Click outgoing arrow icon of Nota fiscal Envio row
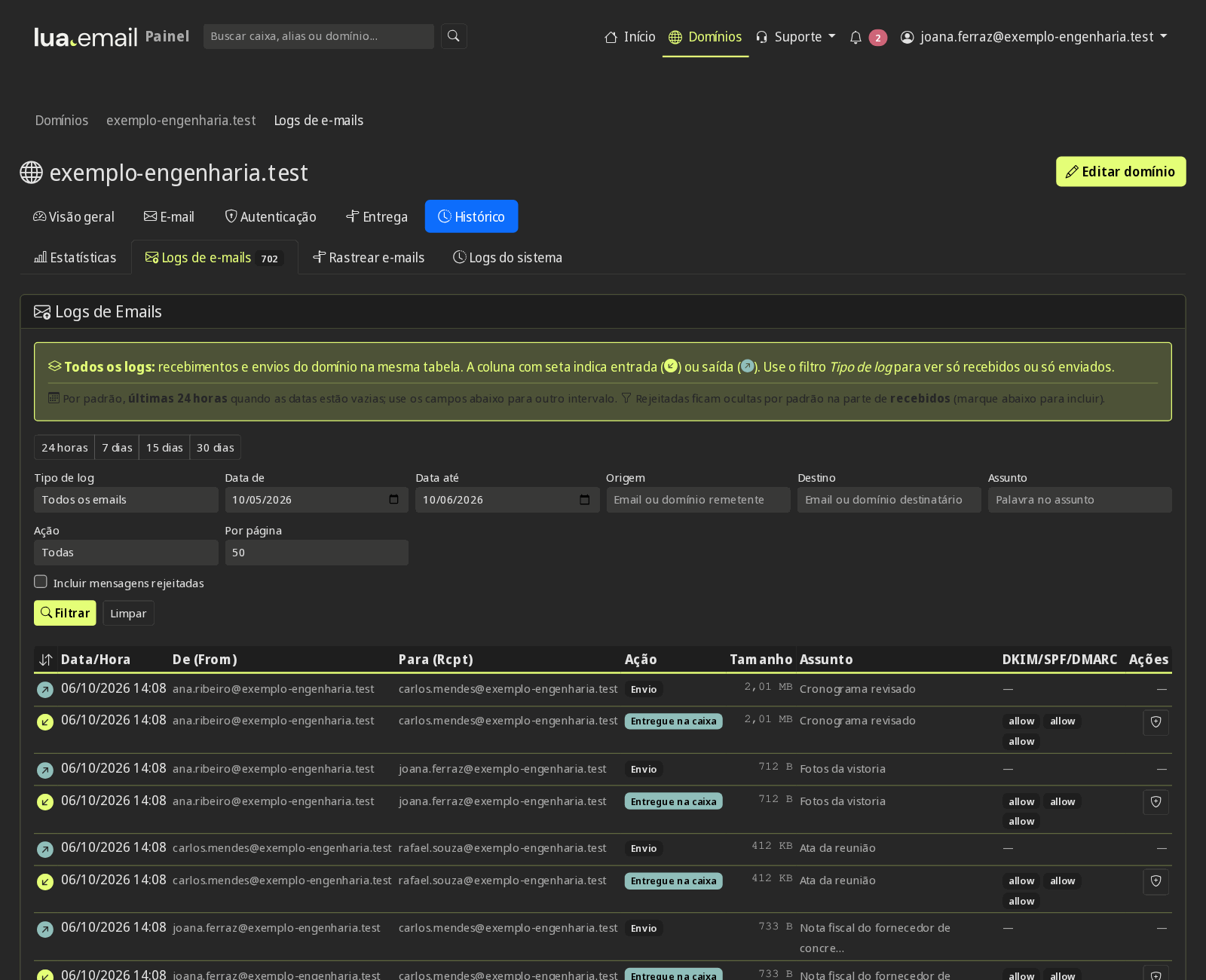 point(45,929)
